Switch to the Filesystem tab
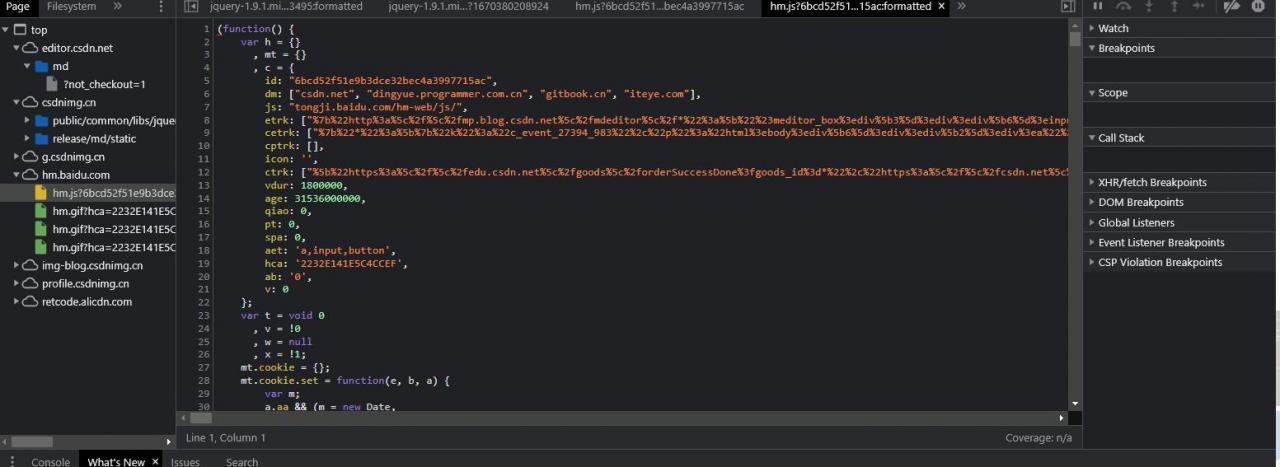Viewport: 1280px width, 467px height. click(x=72, y=6)
